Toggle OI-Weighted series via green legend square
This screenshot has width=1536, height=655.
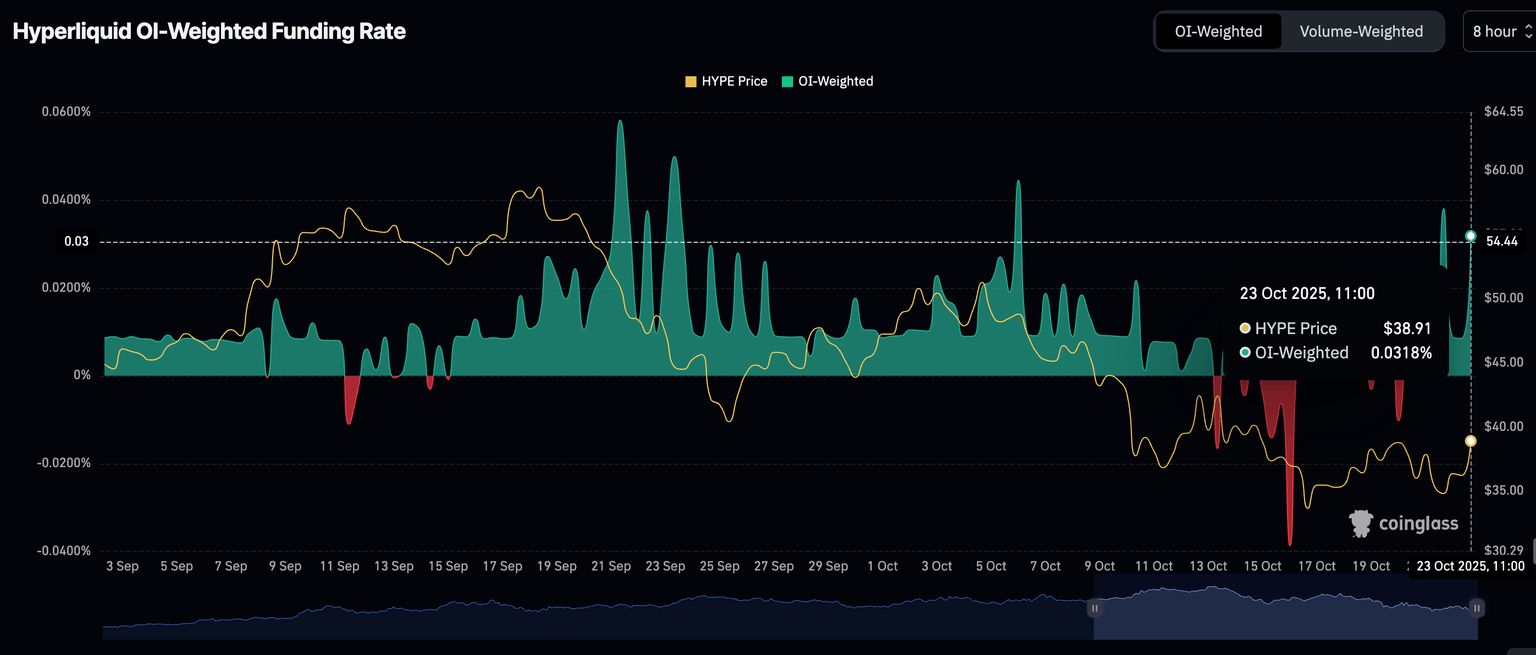click(x=788, y=81)
